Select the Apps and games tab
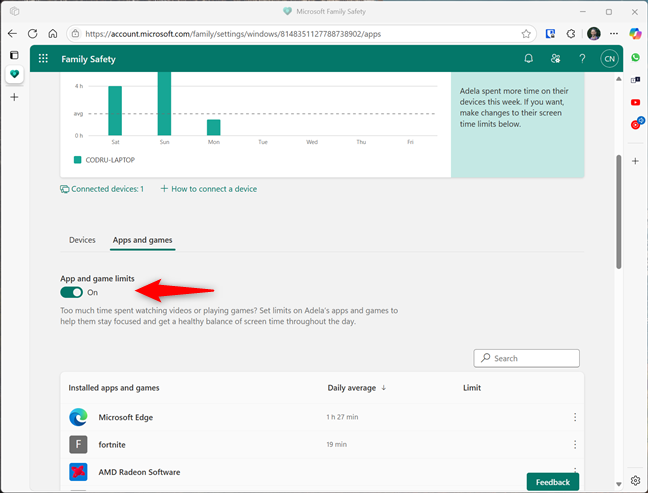This screenshot has height=493, width=648. coord(143,240)
